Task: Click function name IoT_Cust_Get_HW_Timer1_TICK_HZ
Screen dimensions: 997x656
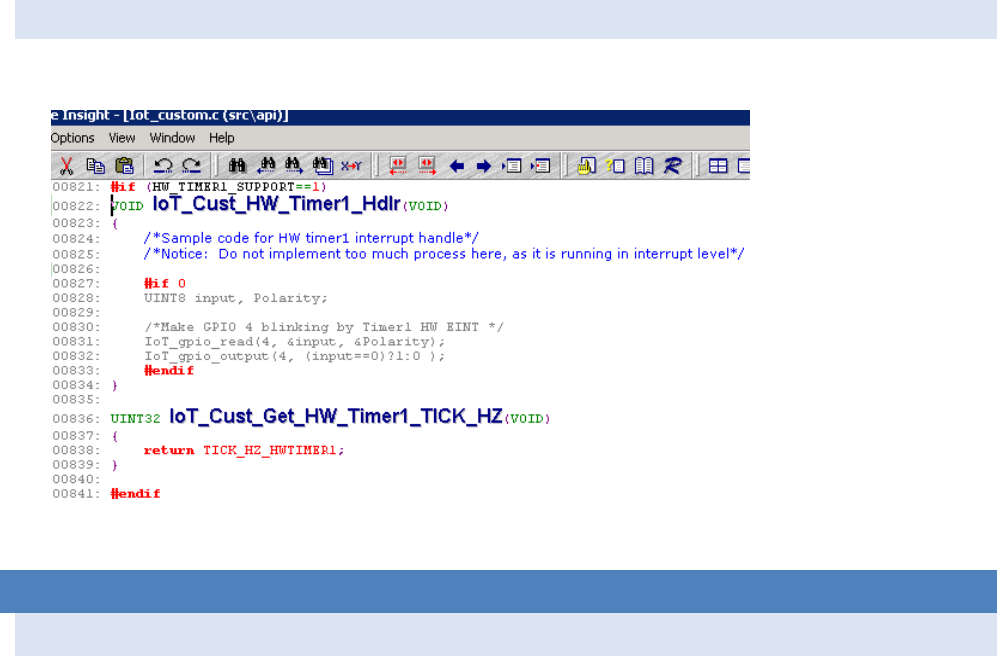Action: tap(336, 416)
